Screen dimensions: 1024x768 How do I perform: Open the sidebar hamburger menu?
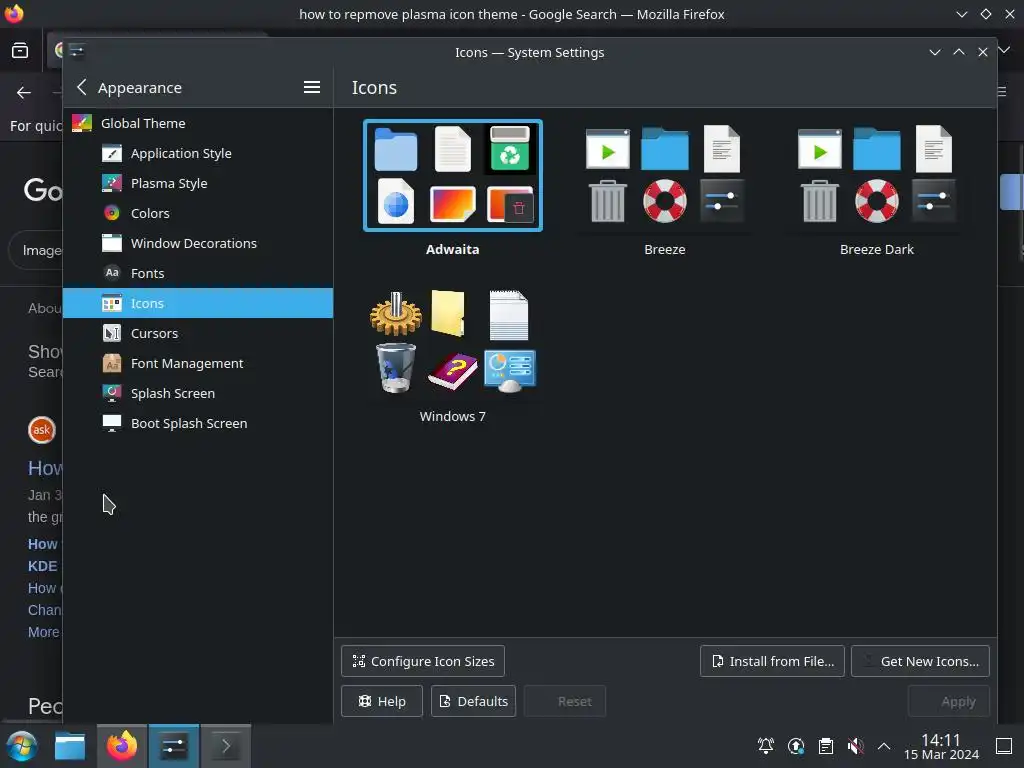pyautogui.click(x=312, y=88)
